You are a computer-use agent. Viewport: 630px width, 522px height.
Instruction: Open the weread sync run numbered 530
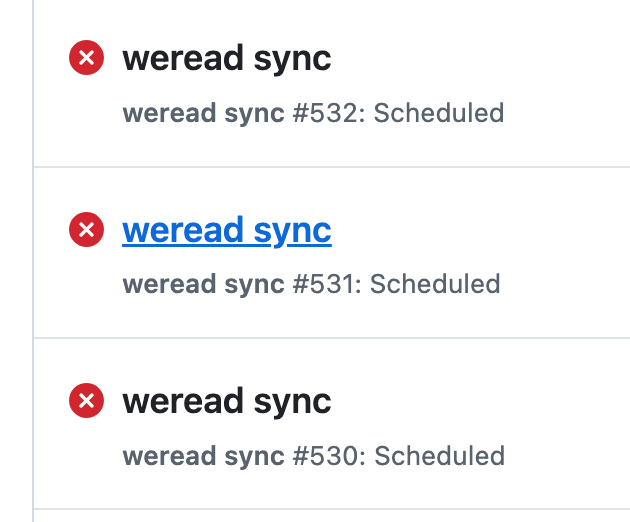pos(226,402)
